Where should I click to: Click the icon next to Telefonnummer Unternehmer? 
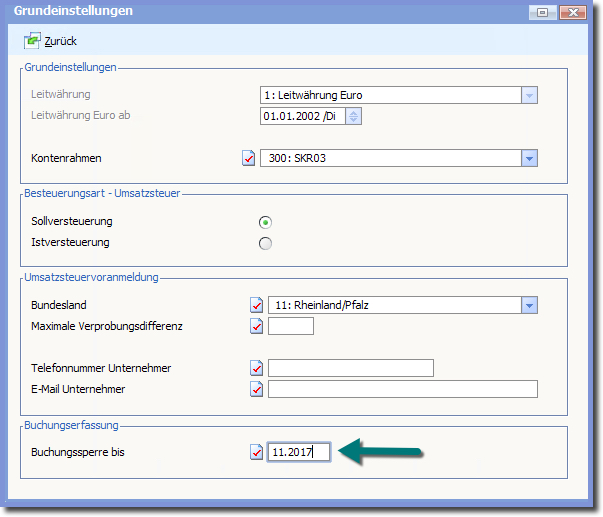point(257,368)
